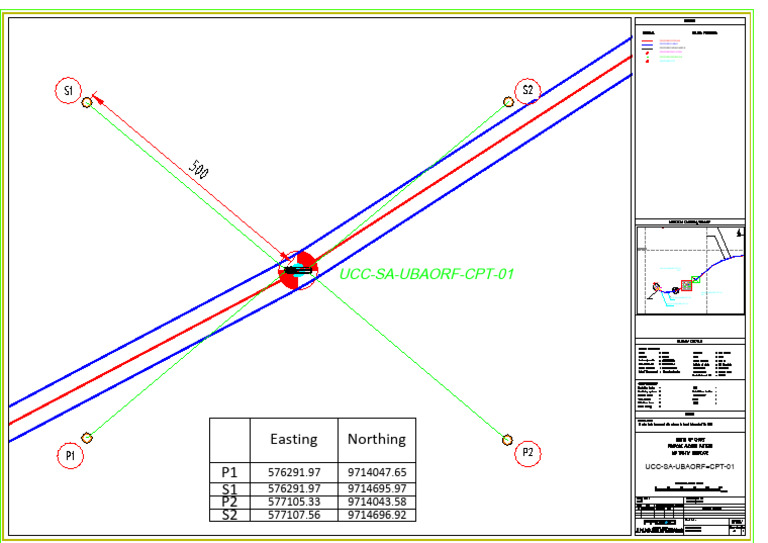Click easting value 576291.97 in S1 row

pyautogui.click(x=294, y=489)
